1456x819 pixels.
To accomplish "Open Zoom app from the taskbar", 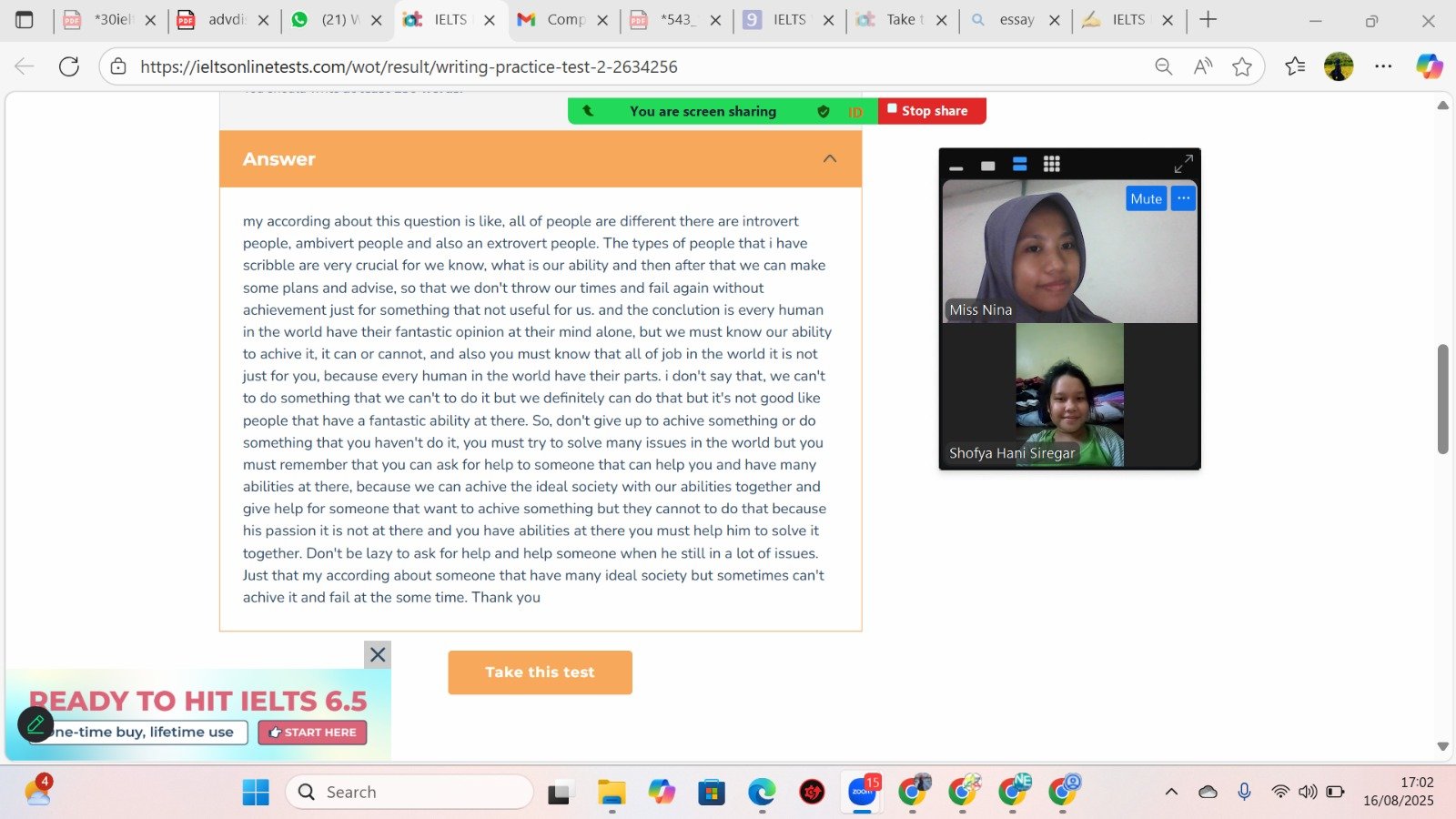I will tap(862, 793).
